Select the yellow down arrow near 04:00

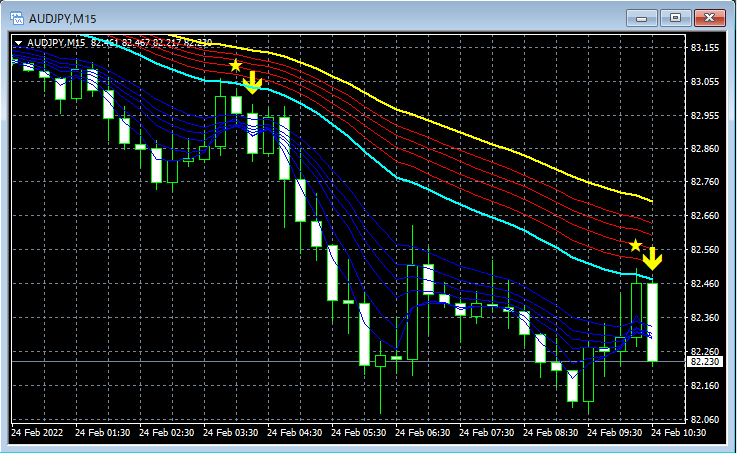252,82
